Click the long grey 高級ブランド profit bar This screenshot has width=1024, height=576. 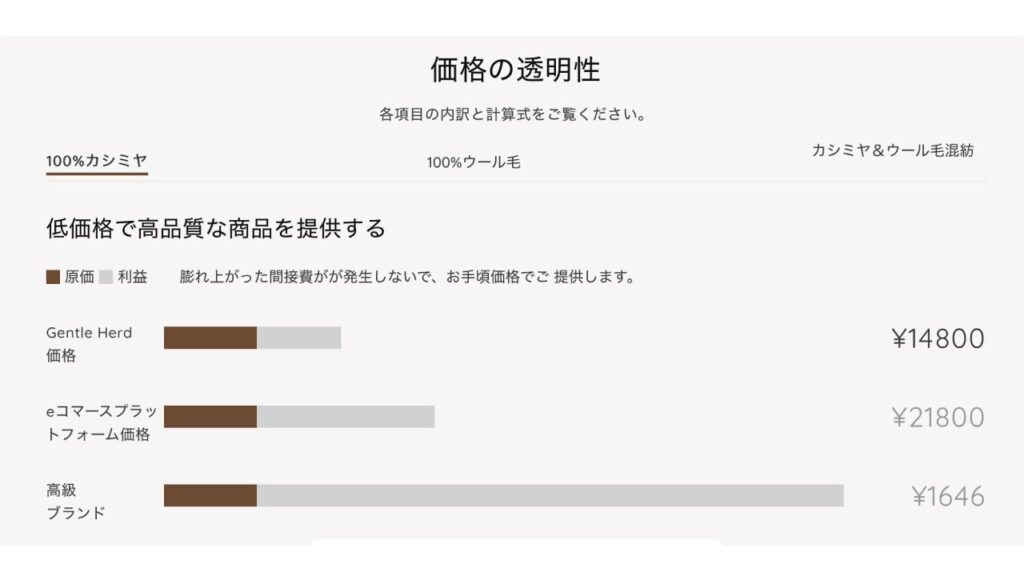click(551, 496)
